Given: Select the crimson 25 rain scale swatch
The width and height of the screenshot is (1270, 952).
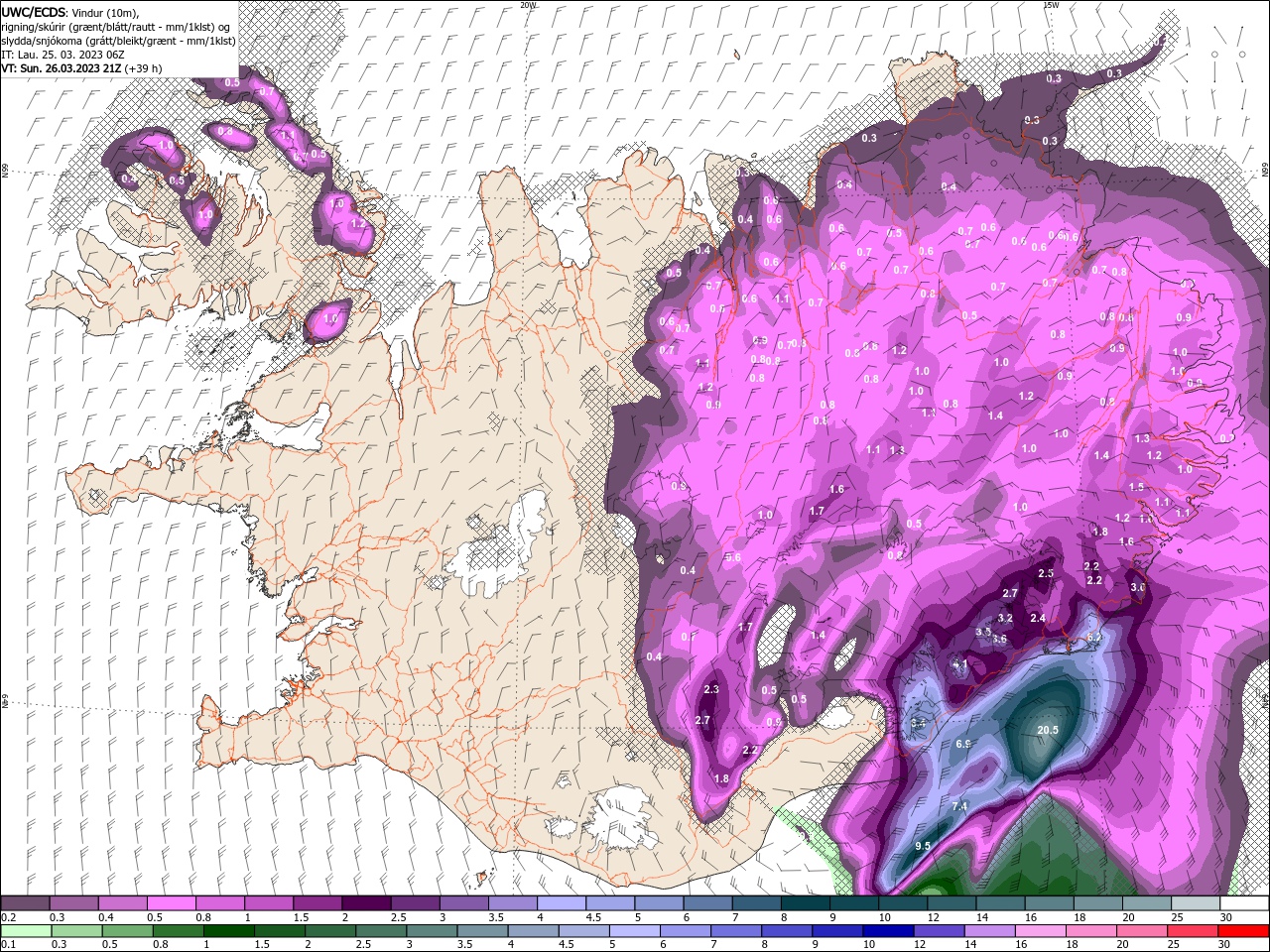Looking at the screenshot, I should pyautogui.click(x=1193, y=931).
